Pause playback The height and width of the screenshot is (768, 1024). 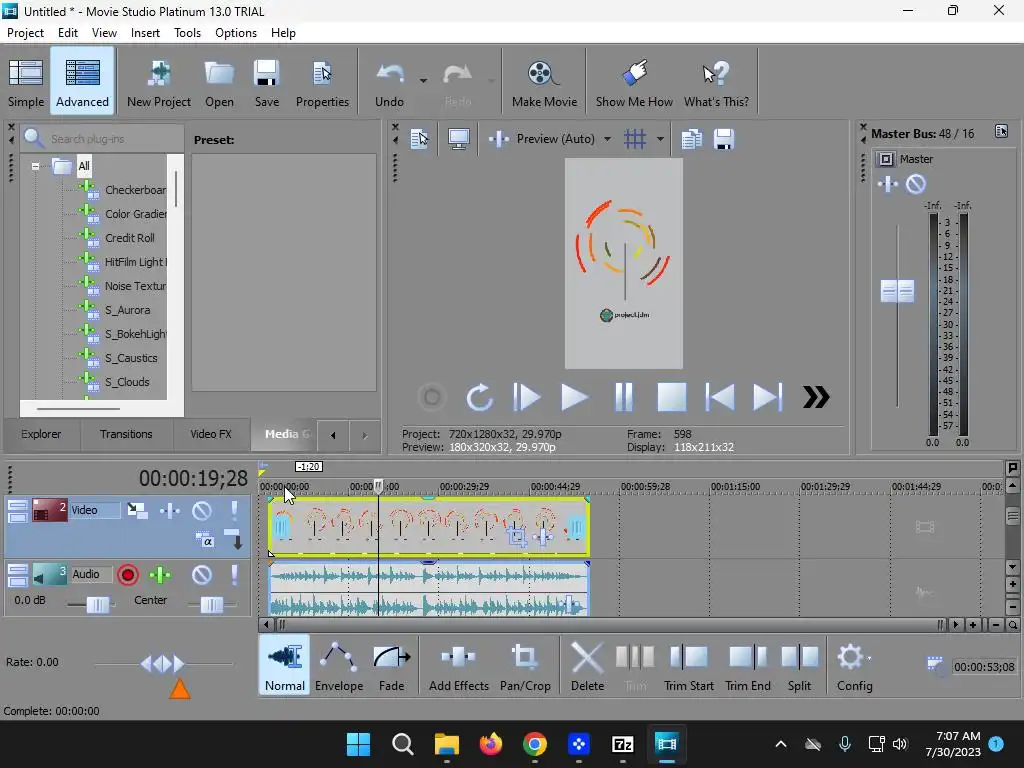pyautogui.click(x=624, y=397)
